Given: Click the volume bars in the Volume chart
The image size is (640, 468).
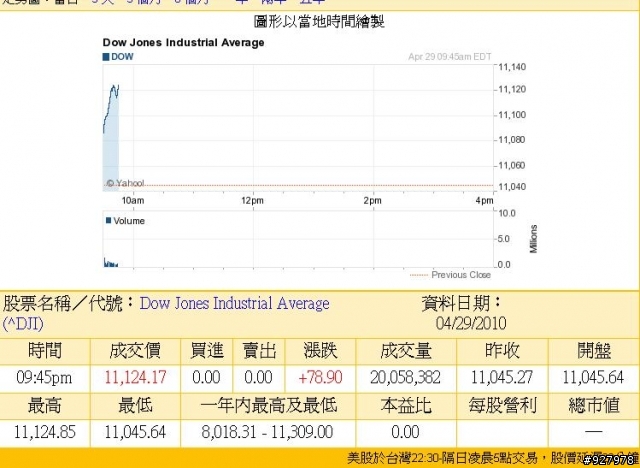Looking at the screenshot, I should pos(110,262).
